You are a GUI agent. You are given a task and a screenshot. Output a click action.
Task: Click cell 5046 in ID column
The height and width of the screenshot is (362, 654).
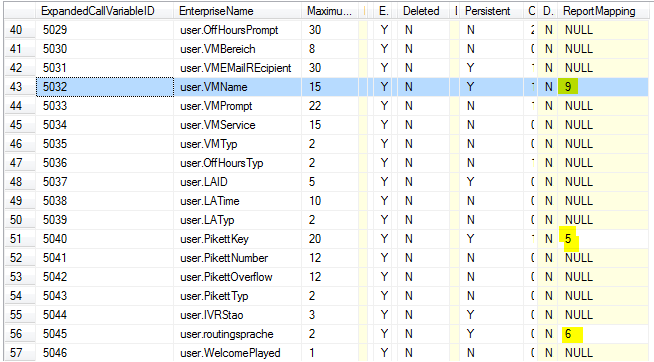104,353
